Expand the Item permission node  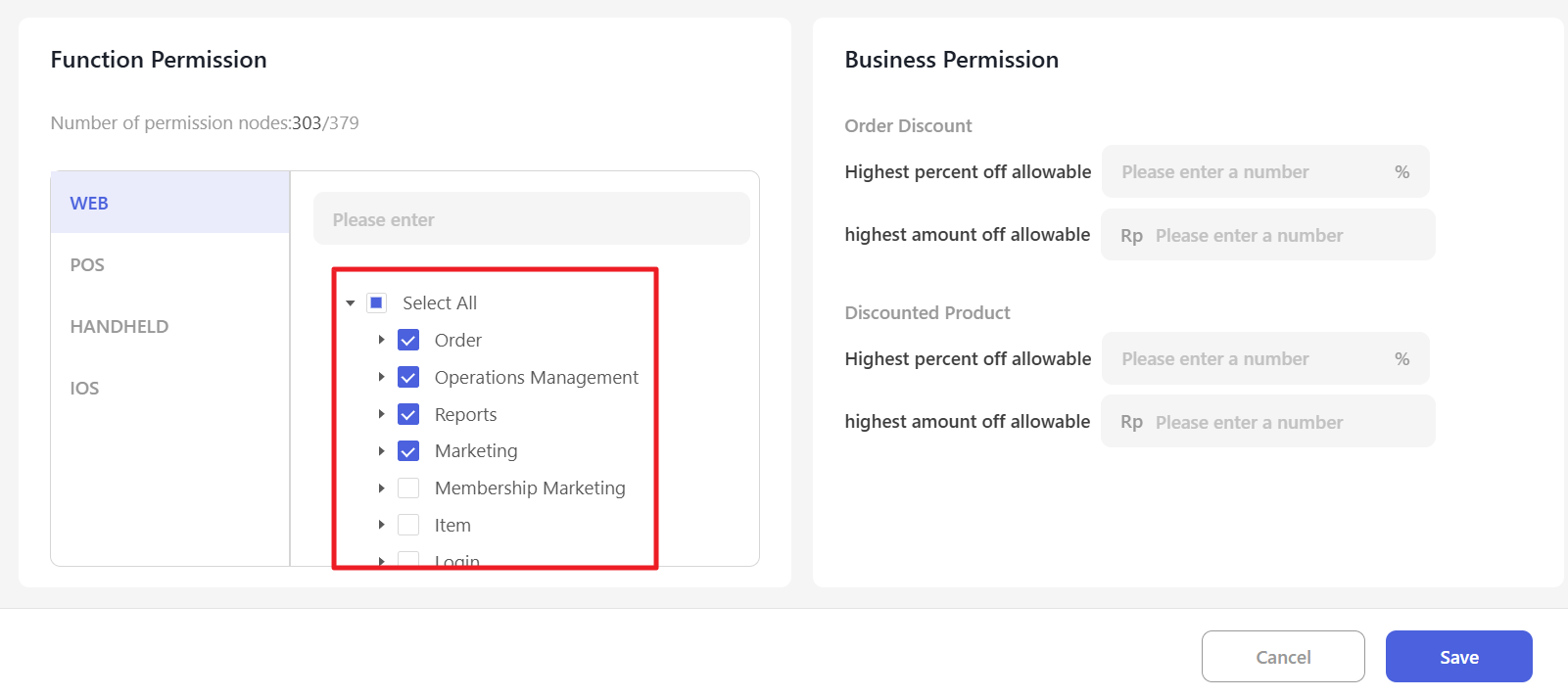tap(382, 526)
